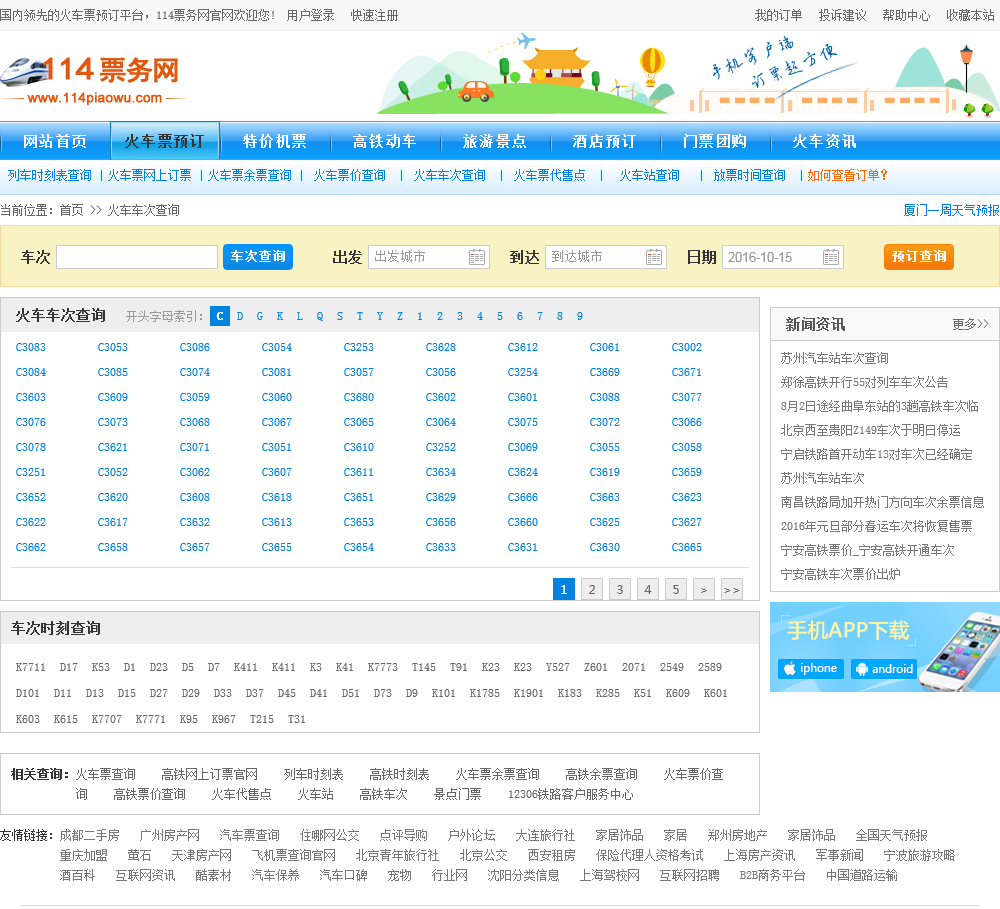Open the 门票团购 nav tab
The image size is (1000, 909).
(715, 141)
